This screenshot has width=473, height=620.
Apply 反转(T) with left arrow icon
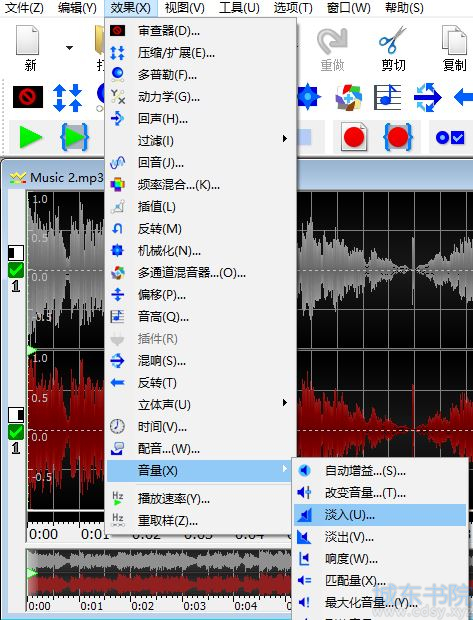[x=201, y=382]
